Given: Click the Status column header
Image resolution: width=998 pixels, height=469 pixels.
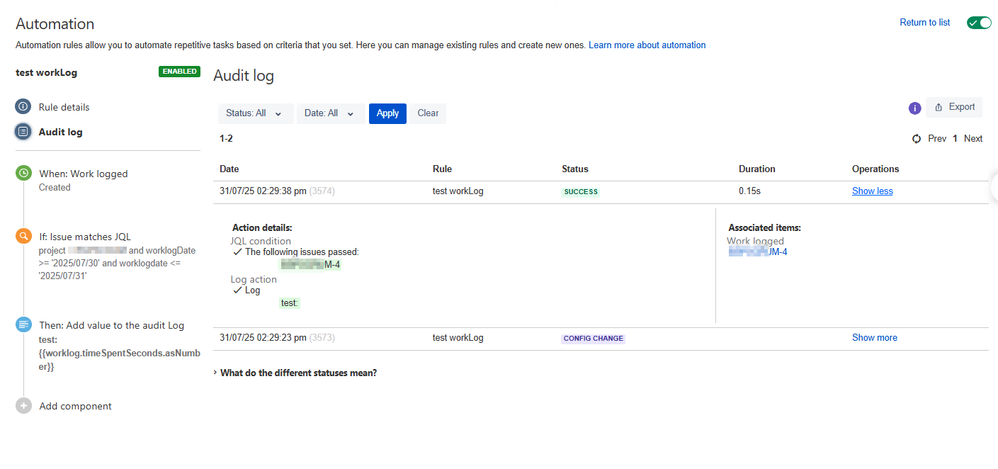Looking at the screenshot, I should (x=575, y=169).
